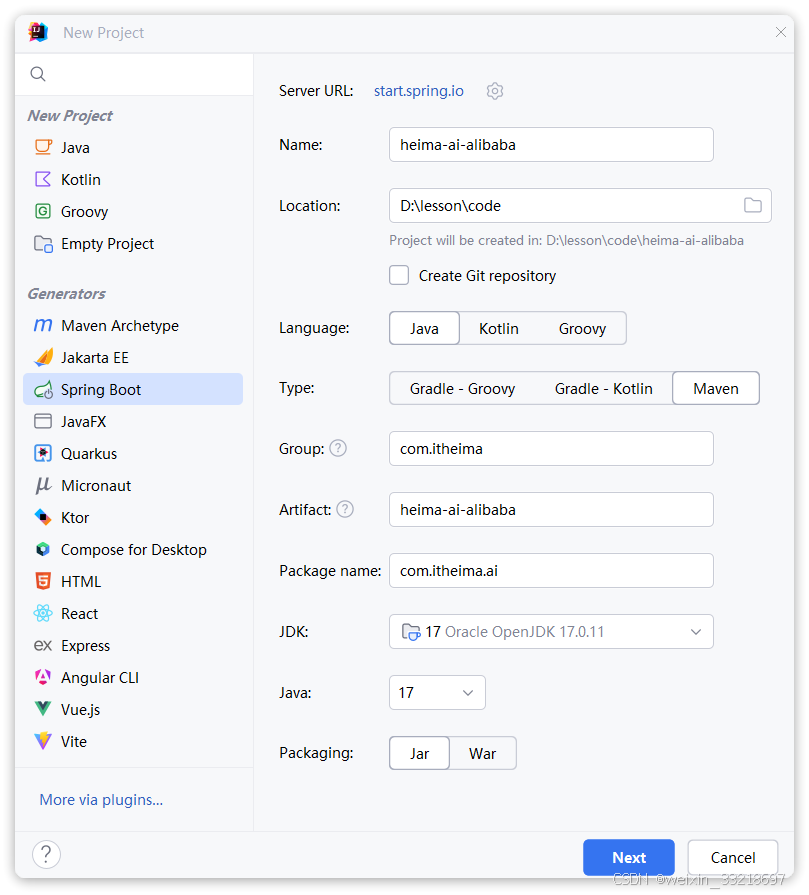Click the Compose for Desktop hexagon icon
This screenshot has width=809, height=895.
coord(43,549)
